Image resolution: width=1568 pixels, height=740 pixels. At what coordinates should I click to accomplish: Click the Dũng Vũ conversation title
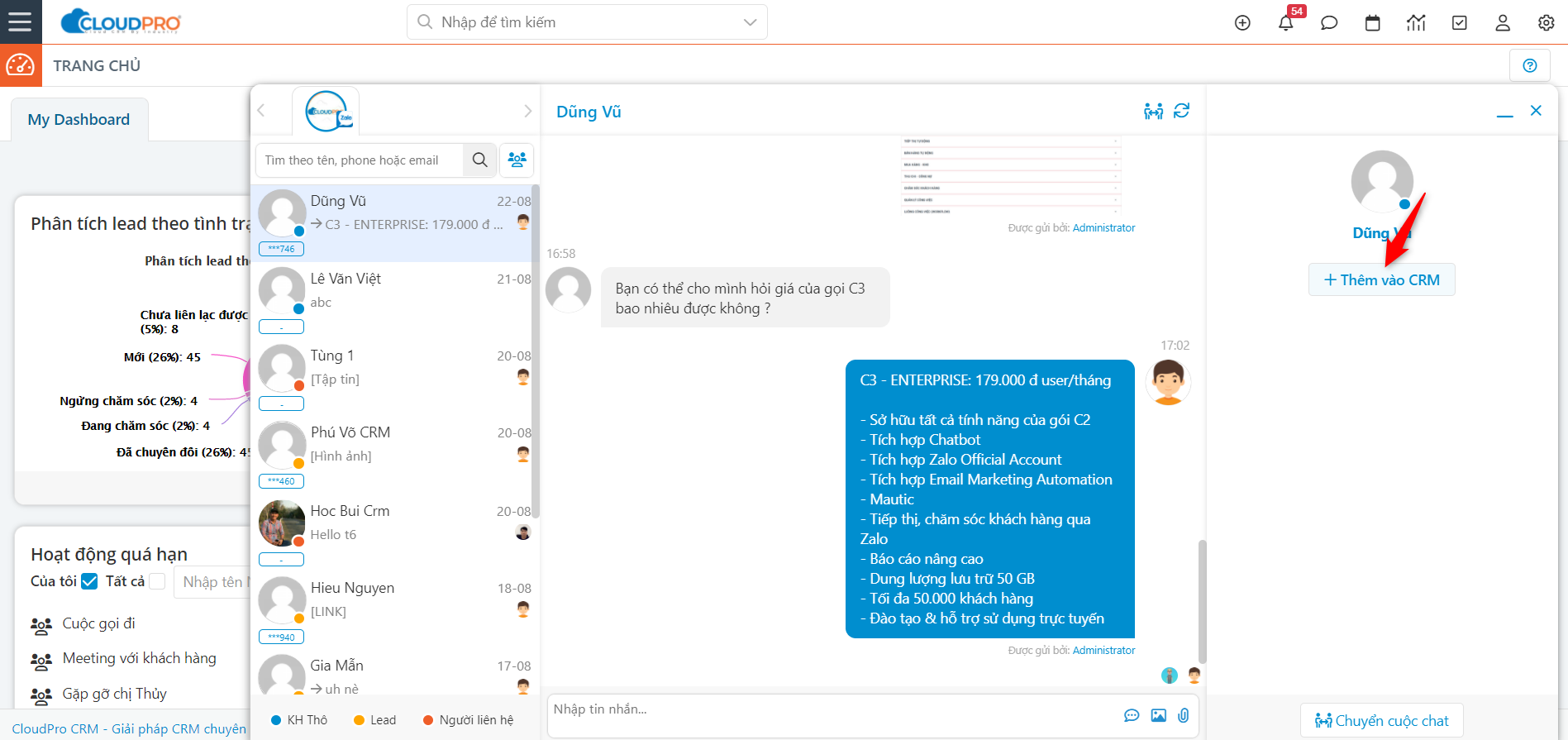(x=589, y=112)
